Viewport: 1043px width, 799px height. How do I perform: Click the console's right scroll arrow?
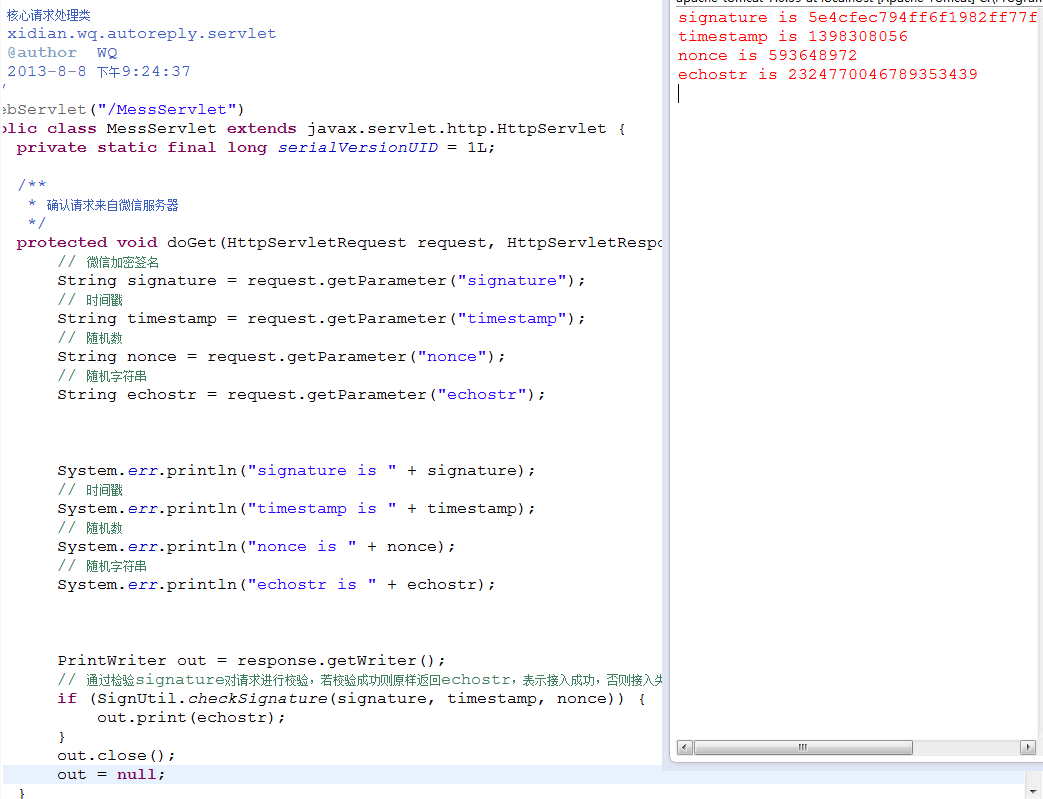click(x=1028, y=747)
